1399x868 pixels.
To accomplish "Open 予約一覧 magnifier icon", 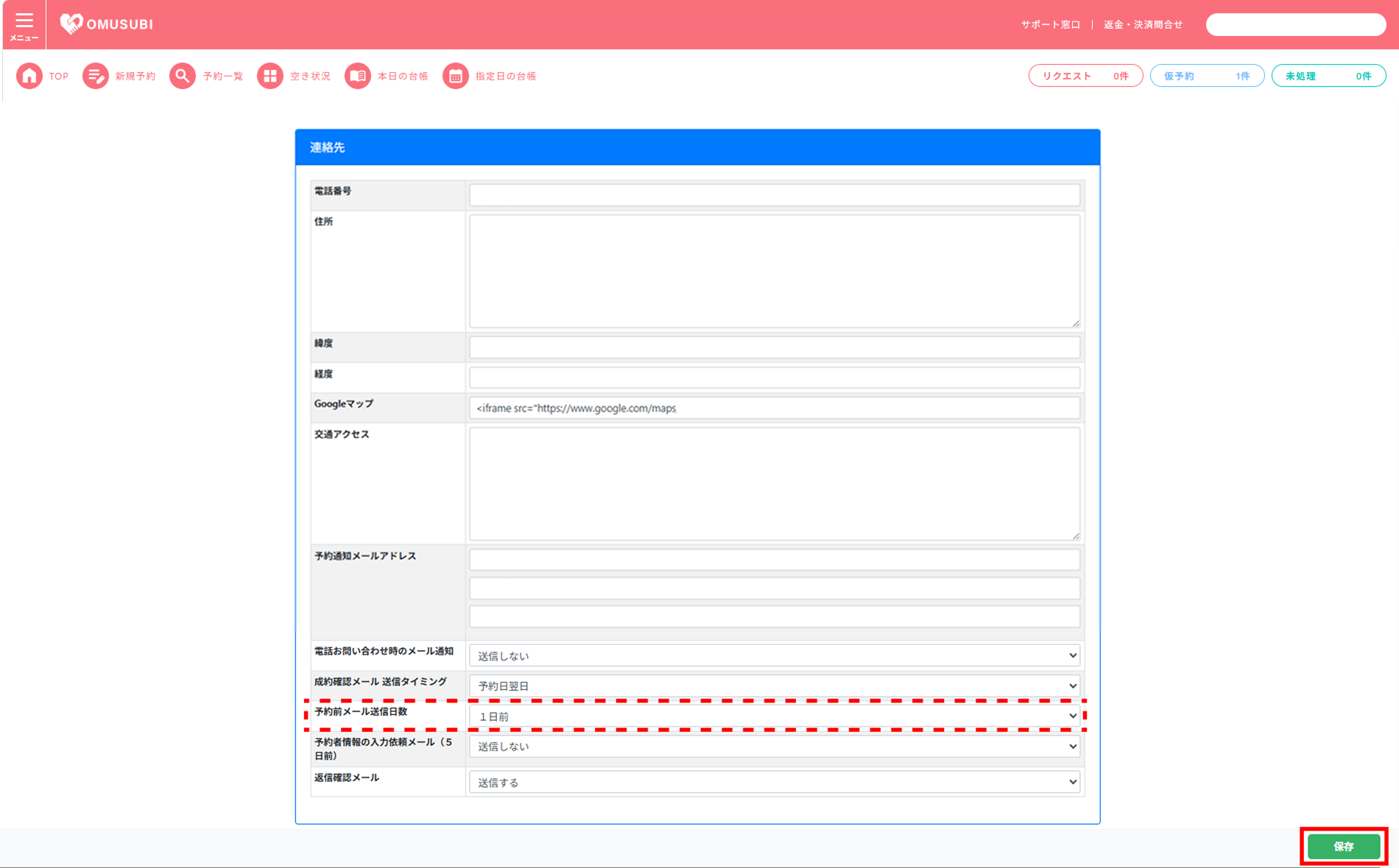I will coord(183,76).
